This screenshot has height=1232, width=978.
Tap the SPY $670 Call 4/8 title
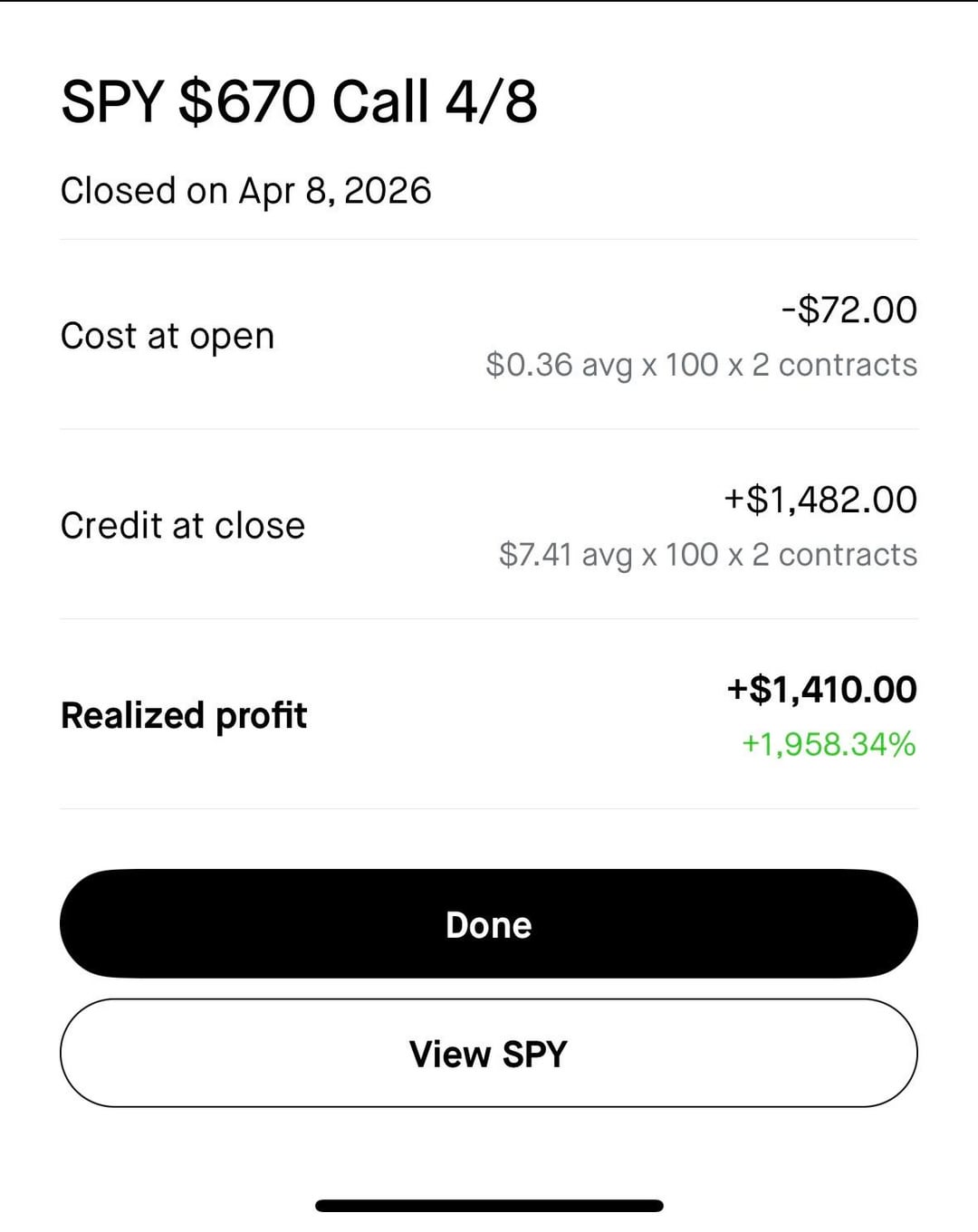point(299,100)
